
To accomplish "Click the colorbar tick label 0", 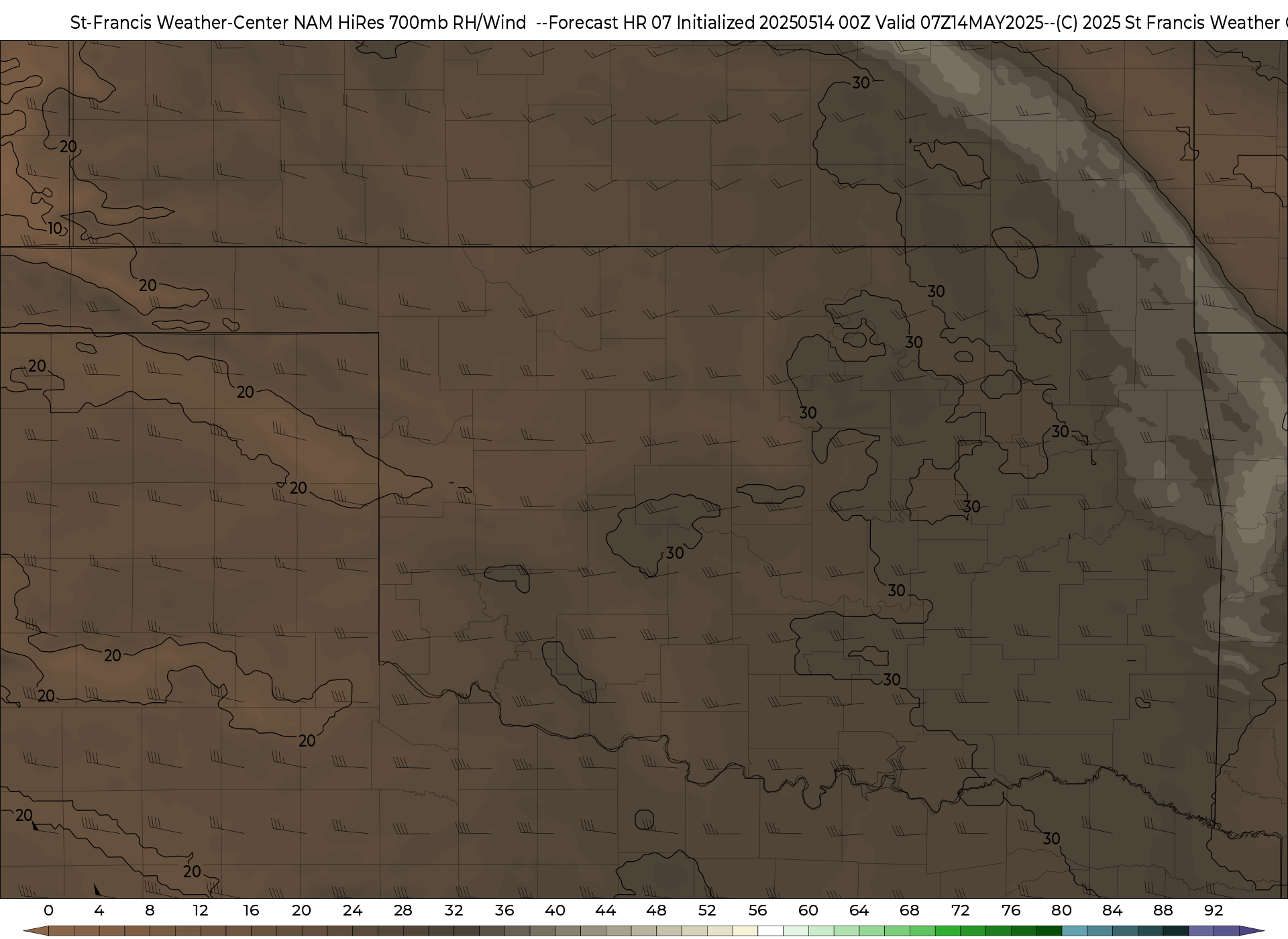I will click(x=48, y=911).
